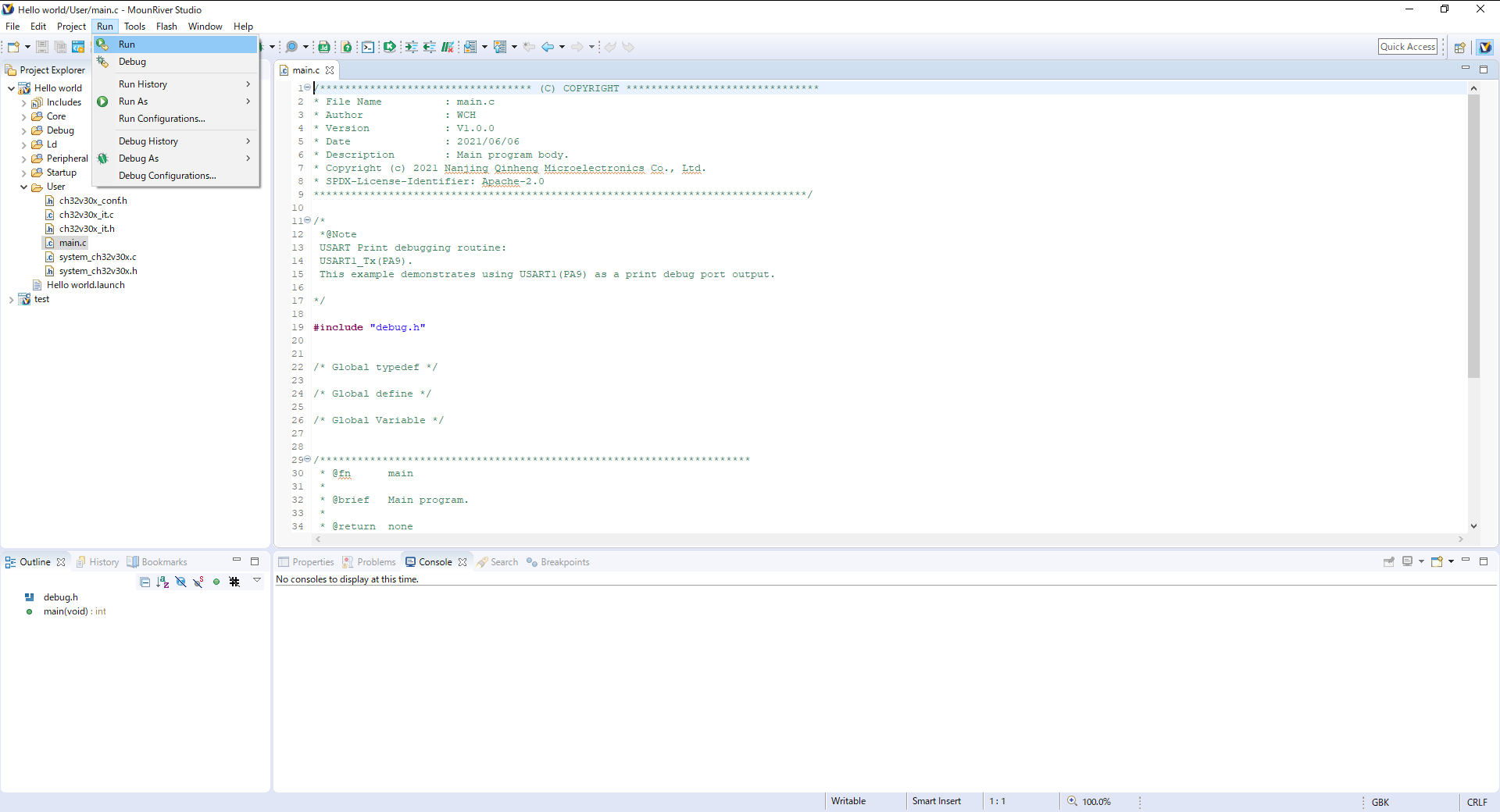Click the editor vertical scrollbar
Image resolution: width=1500 pixels, height=812 pixels.
click(1473, 307)
